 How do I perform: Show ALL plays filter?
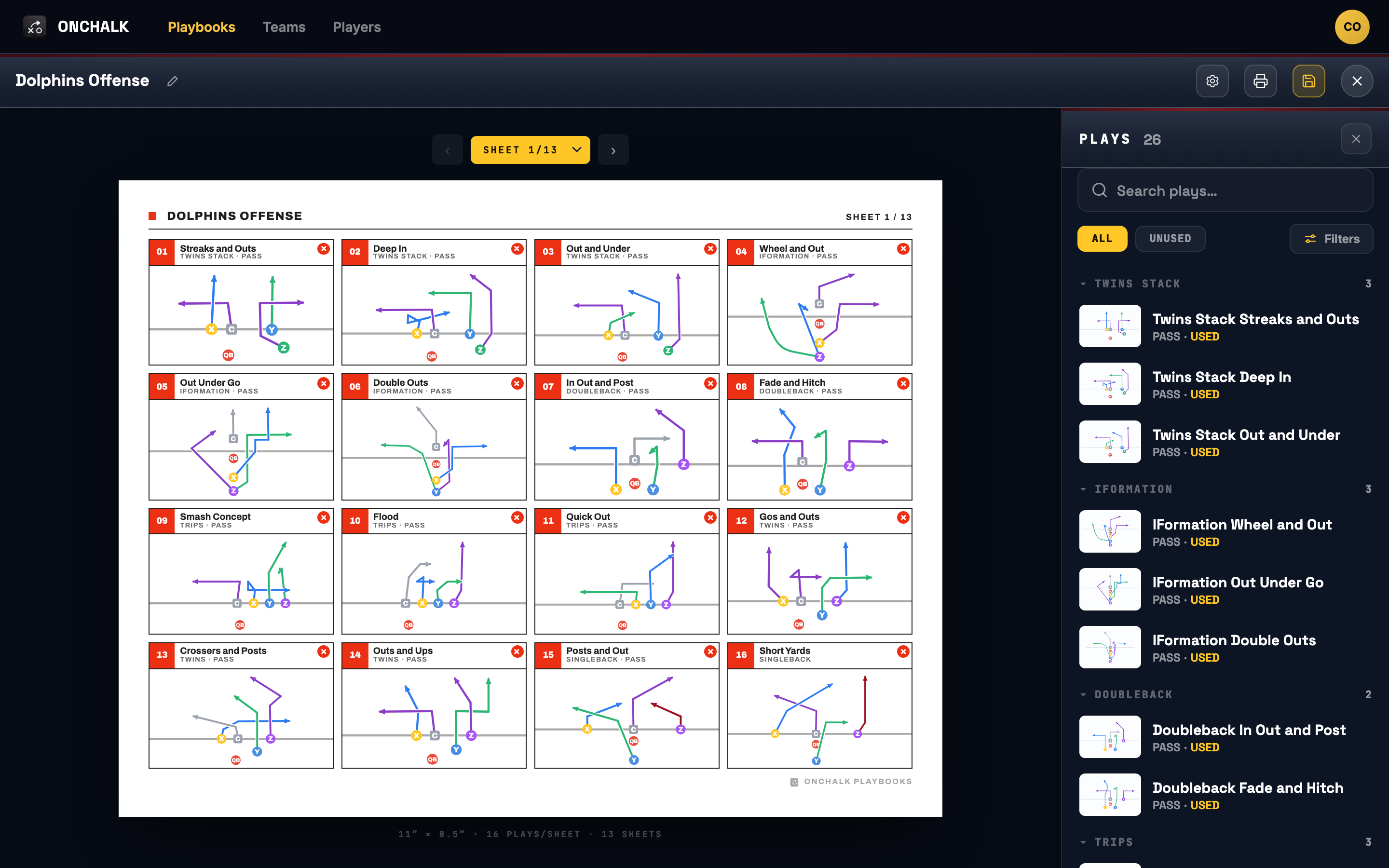[1102, 238]
